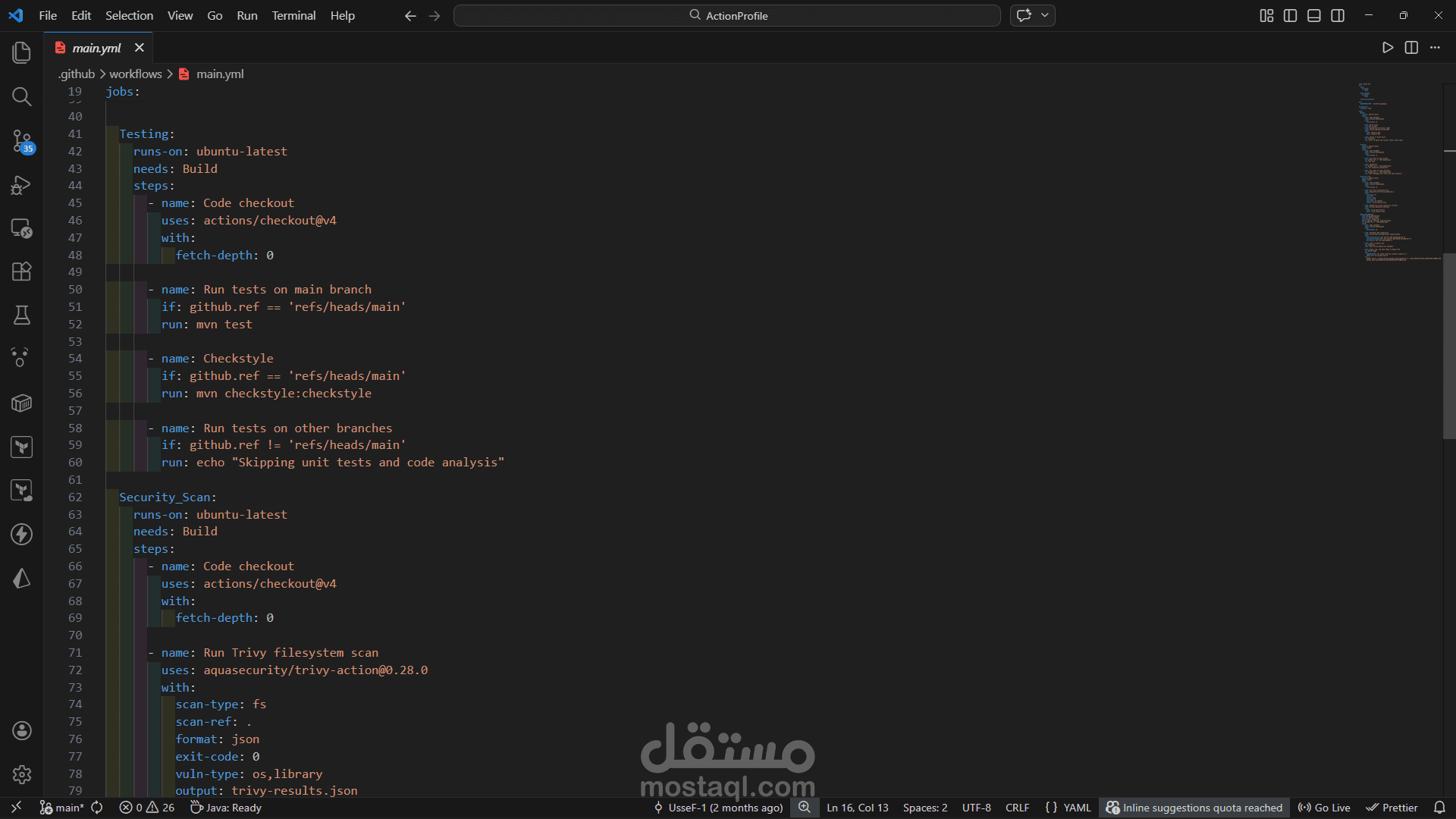Open the Search view in activity bar
1456x819 pixels.
point(21,96)
